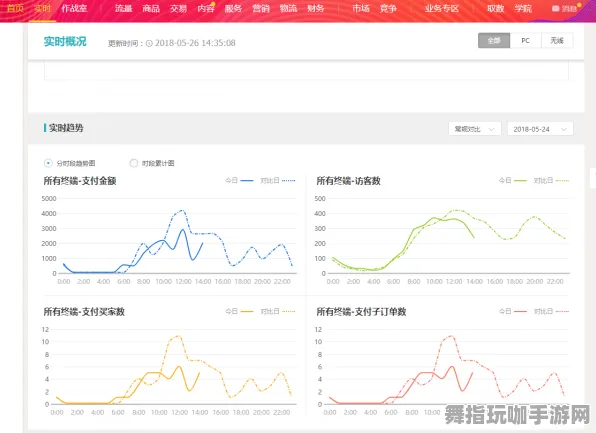Click the 500 axis label on 访客数 chart
This screenshot has width=596, height=433.
tap(320, 198)
